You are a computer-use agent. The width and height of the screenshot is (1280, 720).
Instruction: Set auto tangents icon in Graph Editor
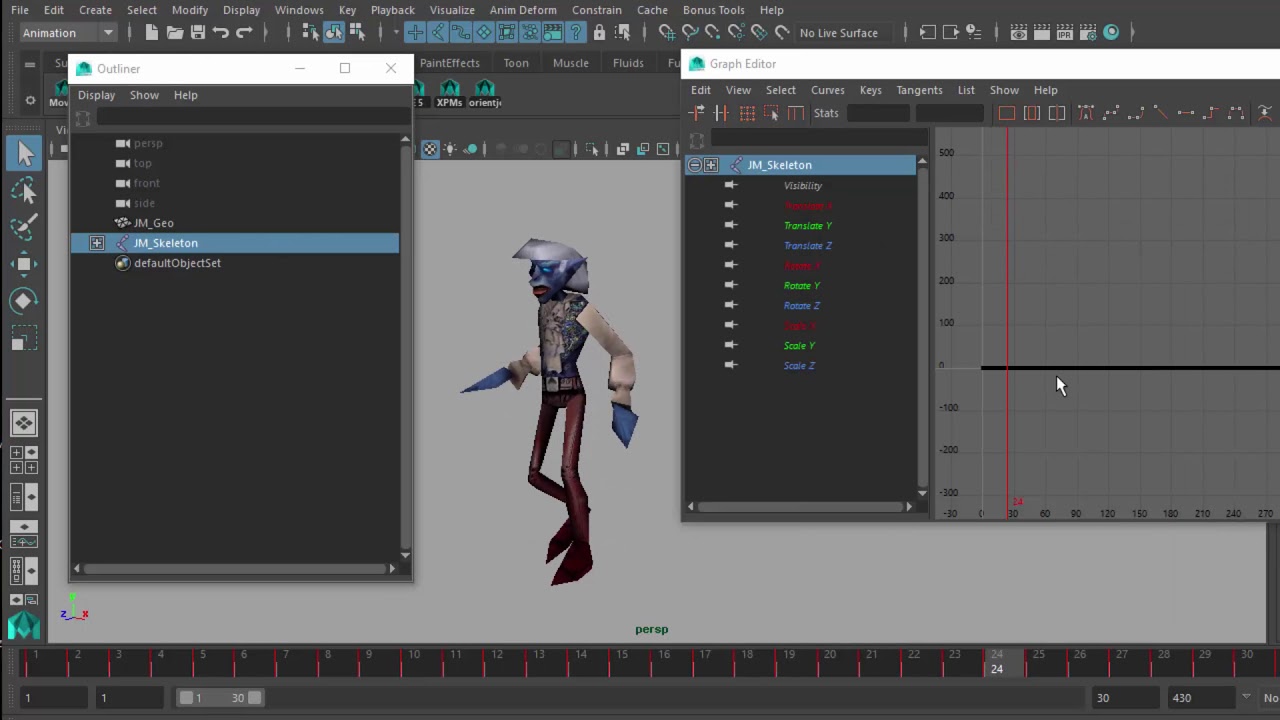click(1086, 114)
